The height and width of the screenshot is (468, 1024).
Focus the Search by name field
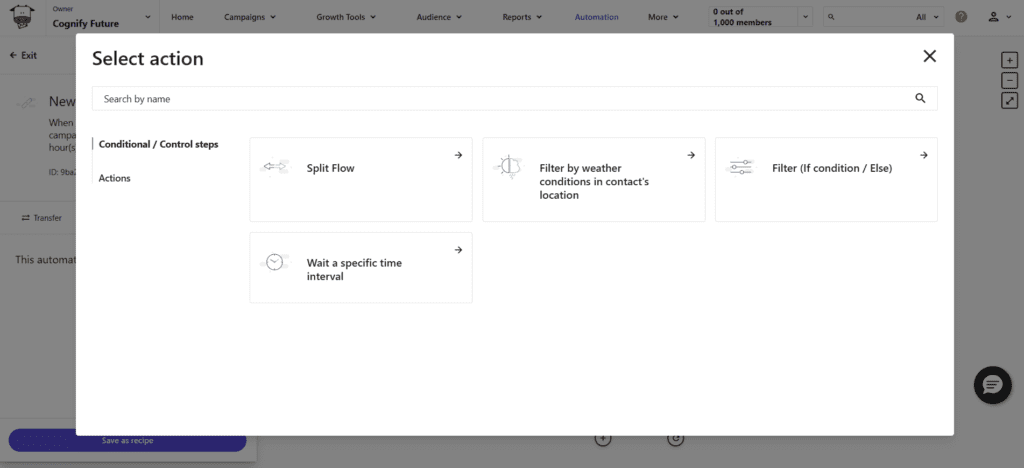(514, 99)
